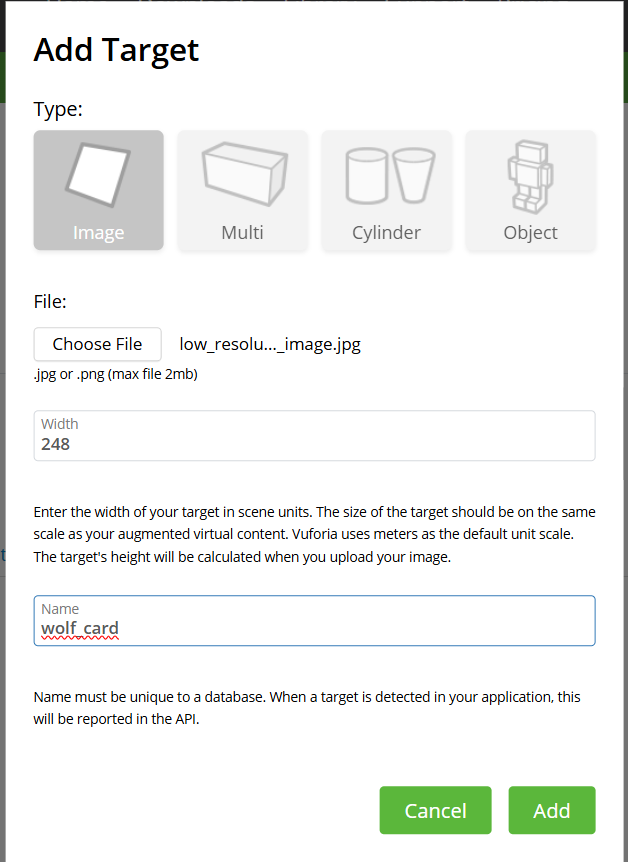Click the Cylinder label under the cups
The image size is (628, 862).
pos(387,233)
